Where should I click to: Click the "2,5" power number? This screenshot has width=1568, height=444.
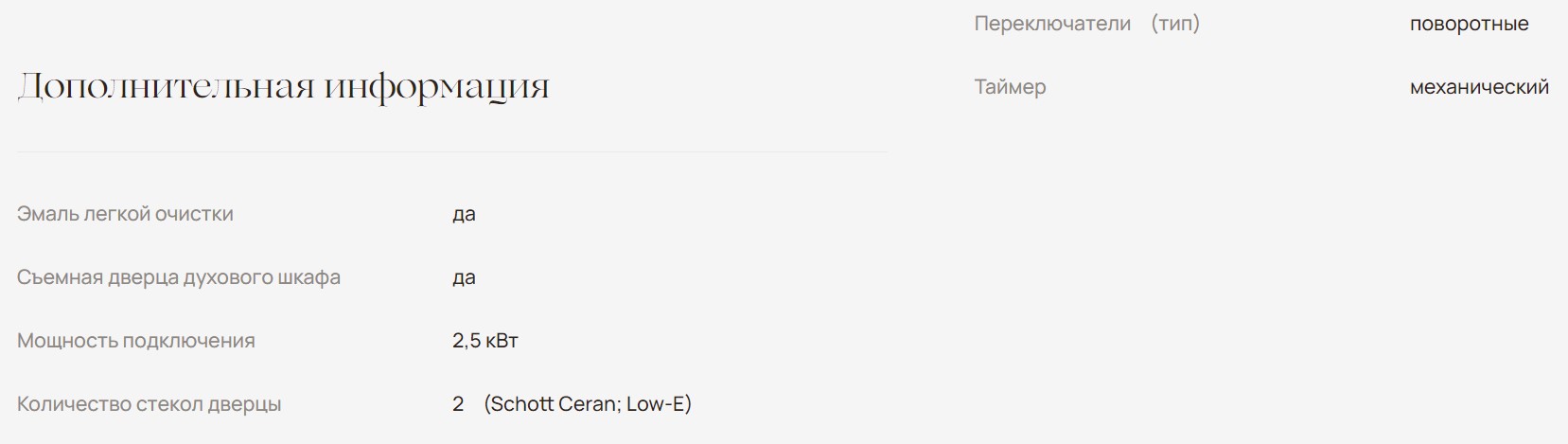467,341
